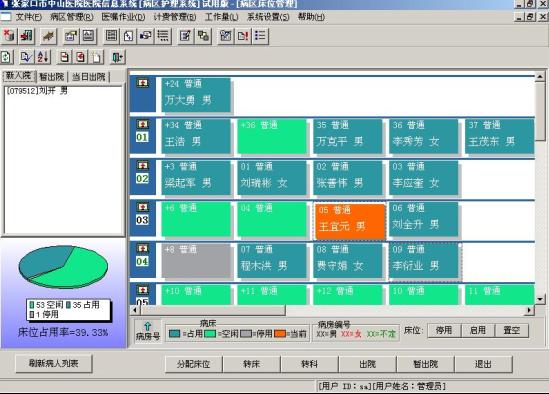Click the green exit door toolbar icon
Image resolution: width=549 pixels, height=394 pixels.
(x=117, y=57)
